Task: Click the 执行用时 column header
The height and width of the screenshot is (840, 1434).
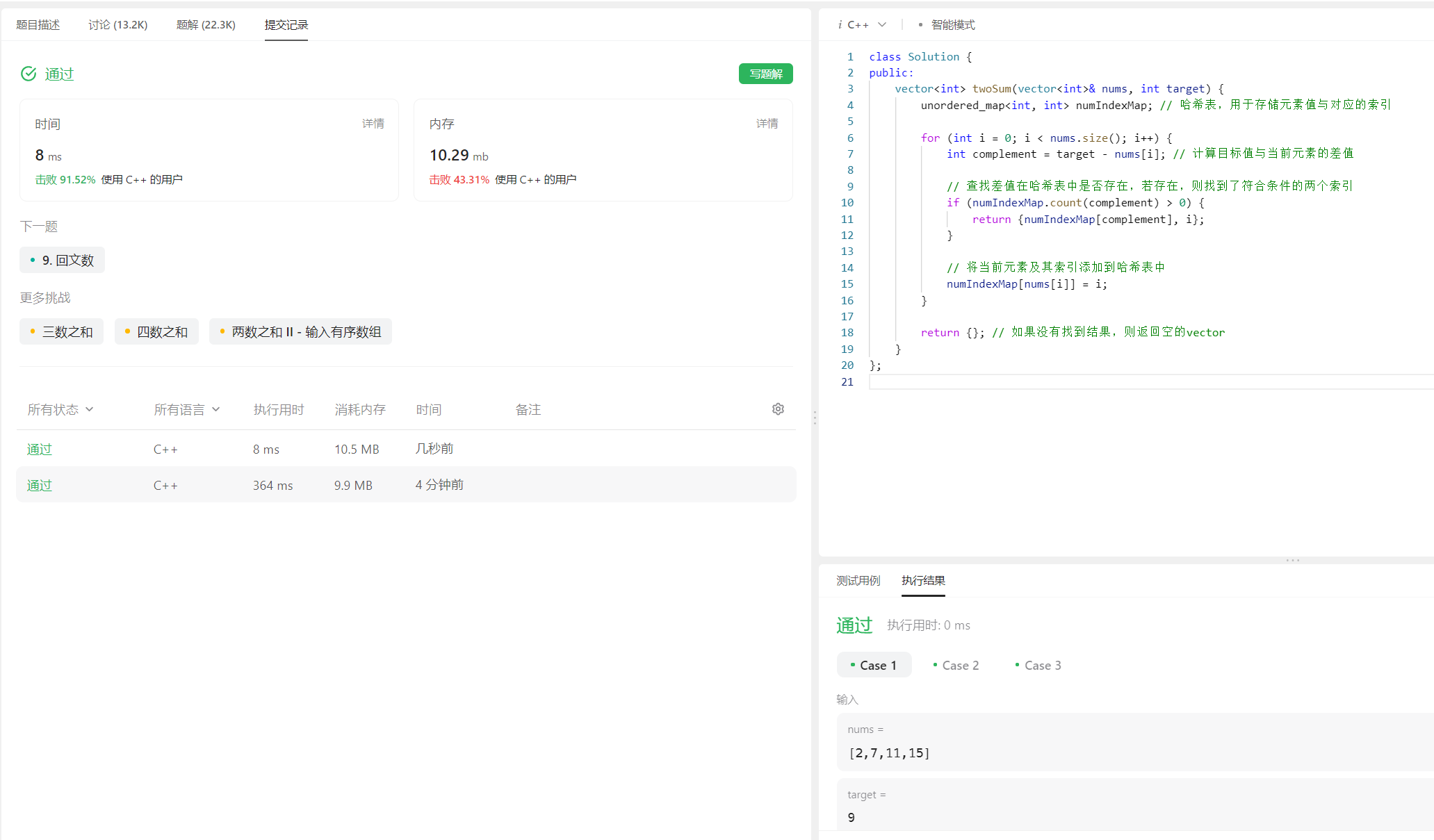Action: 279,410
